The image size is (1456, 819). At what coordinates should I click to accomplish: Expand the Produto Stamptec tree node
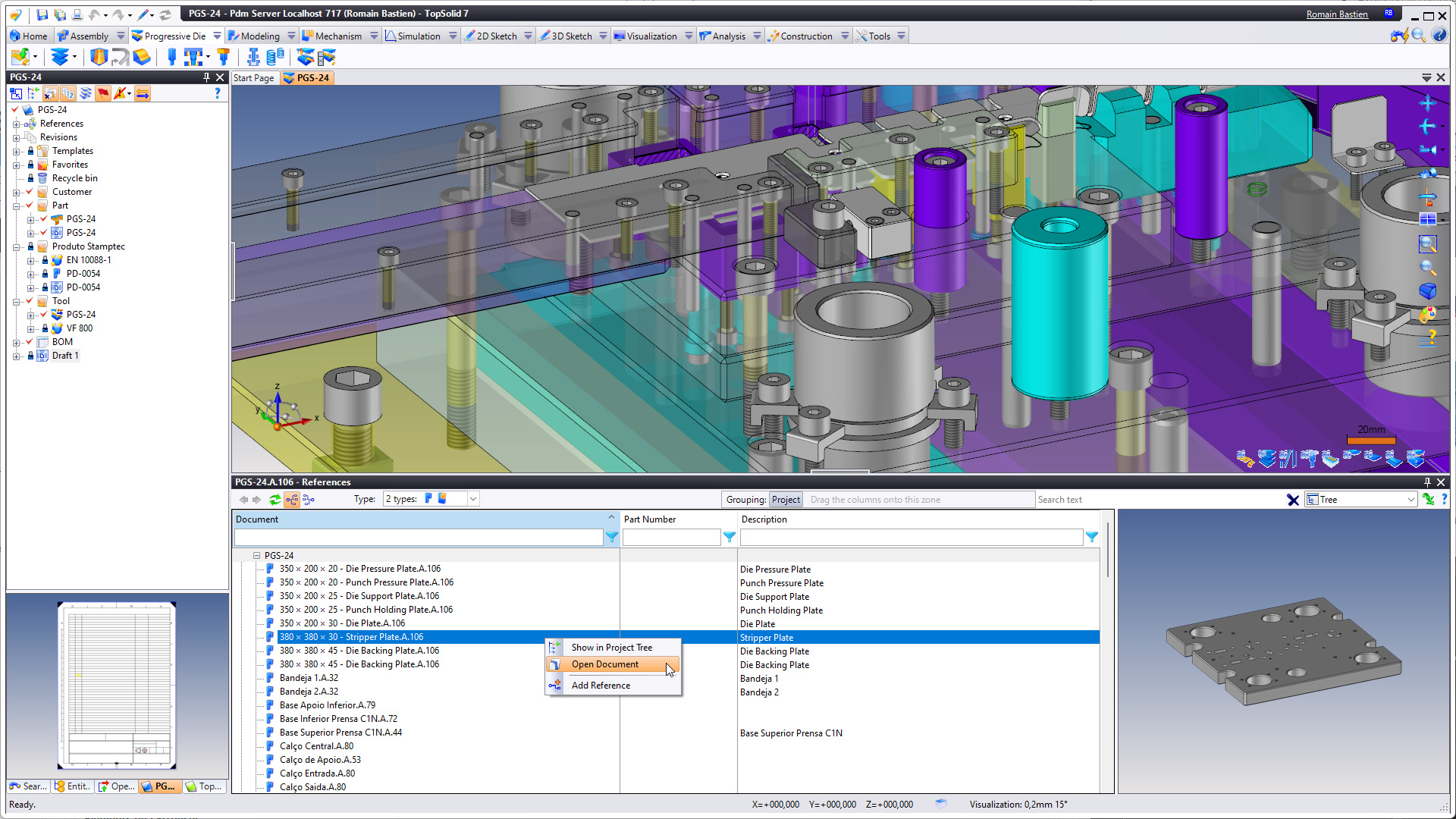(17, 247)
